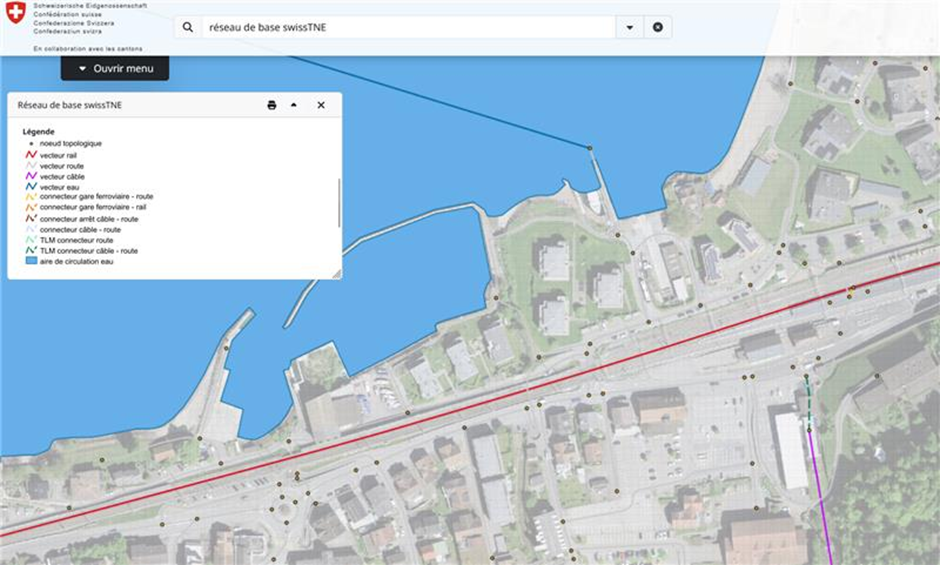
Task: Open the search suggestions dropdown arrow
Action: 629,28
